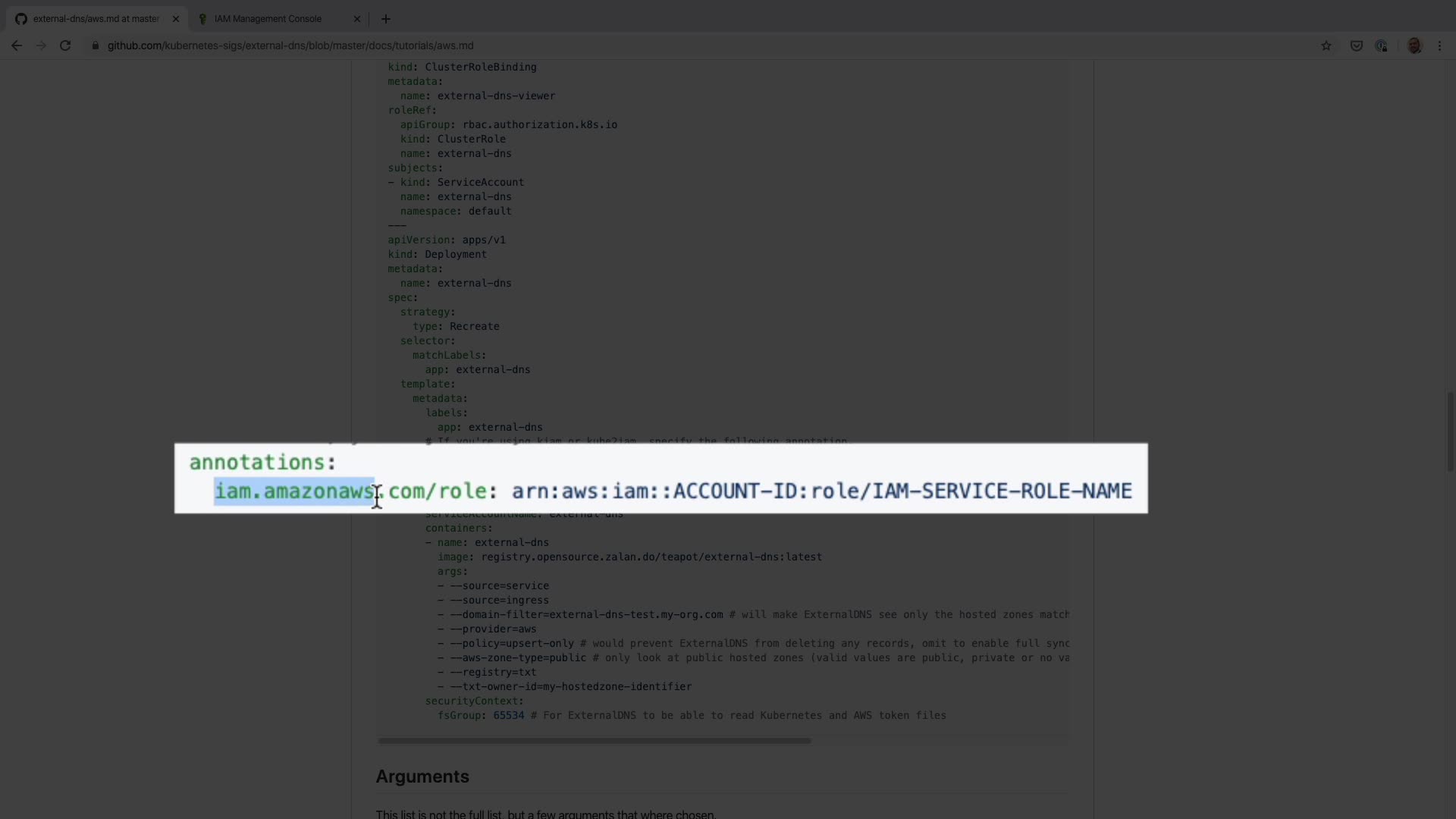This screenshot has width=1456, height=819.
Task: Close the IAM Management Console tab
Action: pos(358,19)
